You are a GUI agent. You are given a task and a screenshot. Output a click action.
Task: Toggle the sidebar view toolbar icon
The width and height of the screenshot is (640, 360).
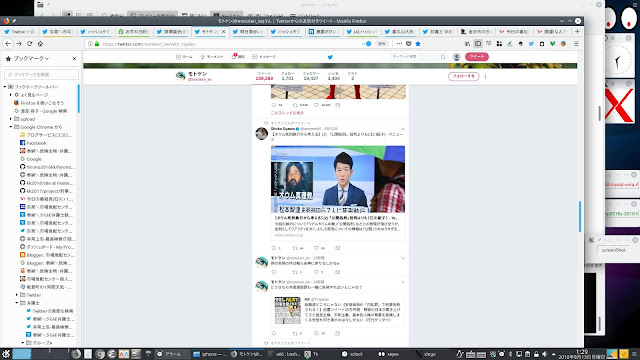[478, 44]
